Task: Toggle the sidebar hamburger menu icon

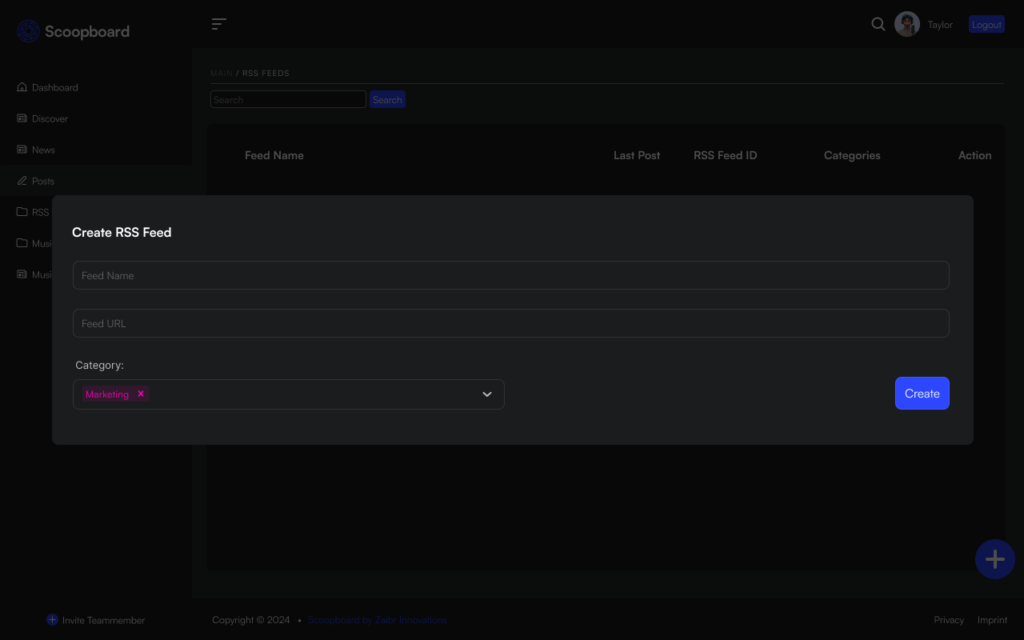Action: [219, 24]
